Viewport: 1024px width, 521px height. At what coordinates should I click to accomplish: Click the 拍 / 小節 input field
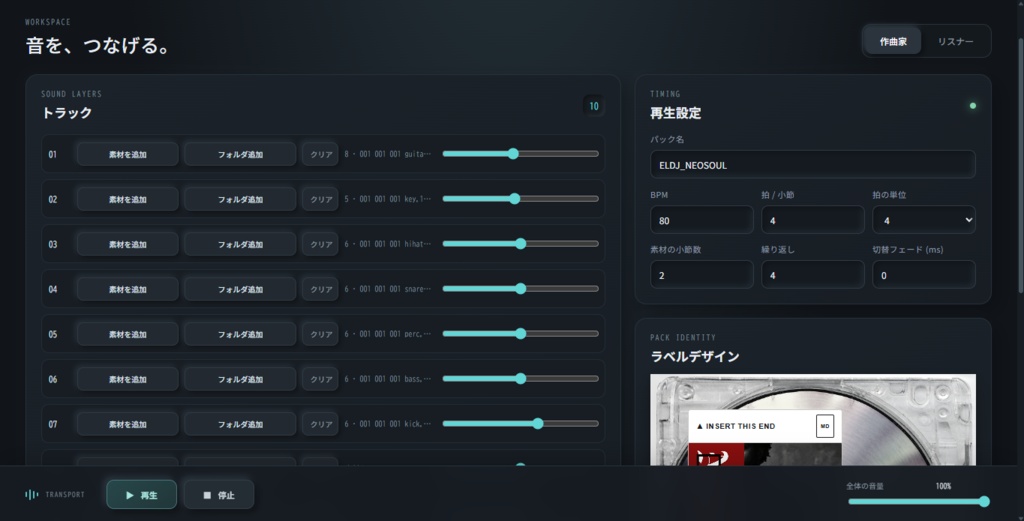(812, 220)
